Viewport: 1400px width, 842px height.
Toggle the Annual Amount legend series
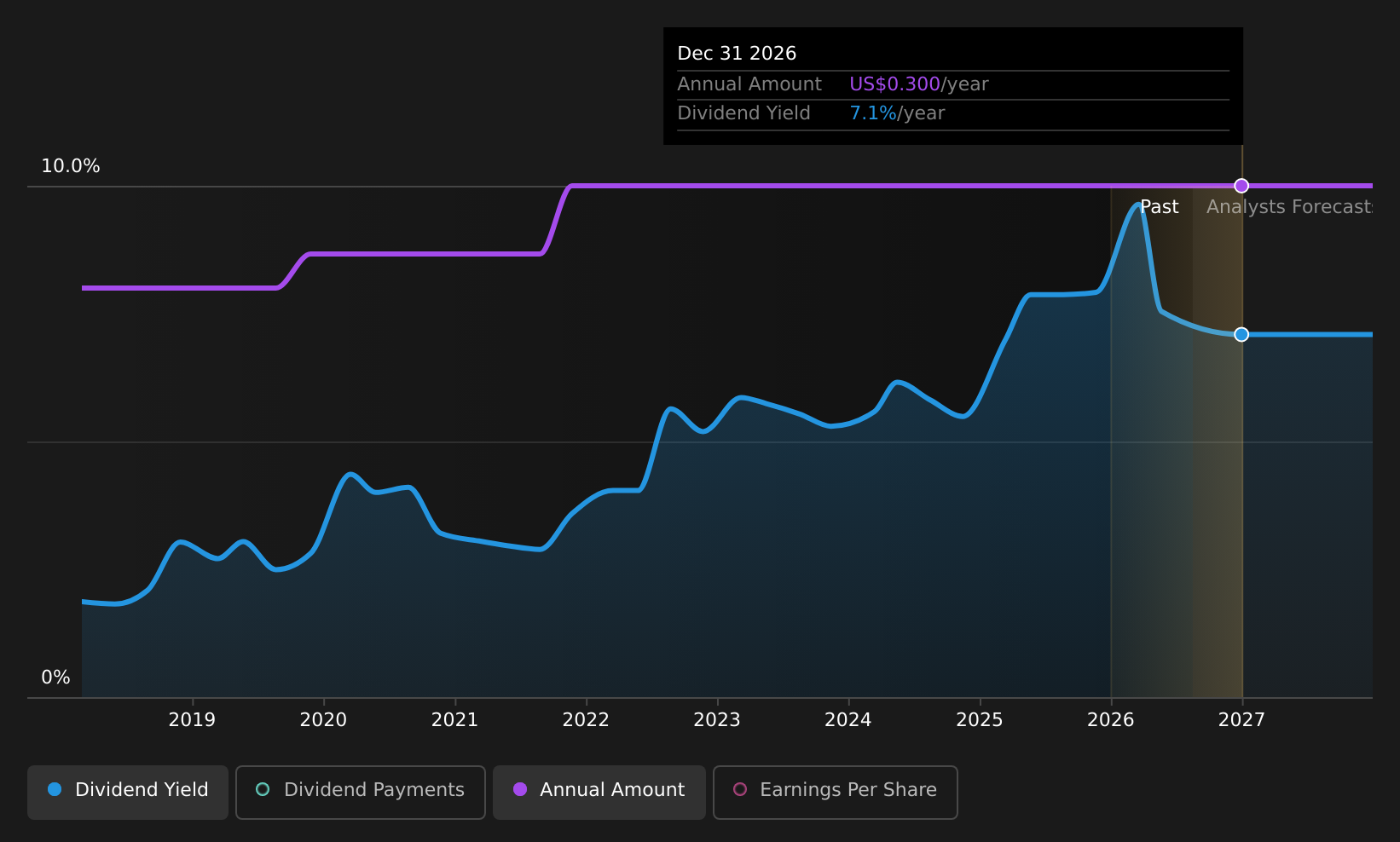click(x=599, y=793)
